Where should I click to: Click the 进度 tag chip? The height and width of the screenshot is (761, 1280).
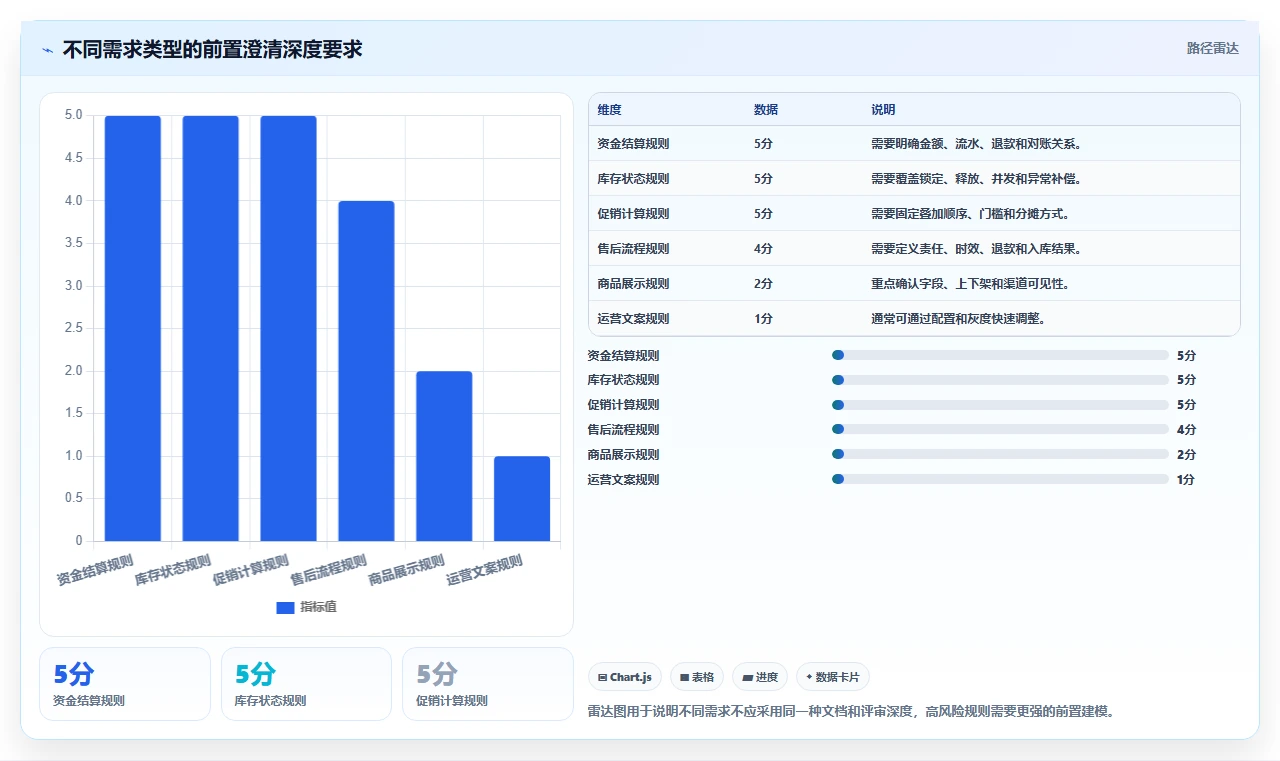pyautogui.click(x=760, y=677)
